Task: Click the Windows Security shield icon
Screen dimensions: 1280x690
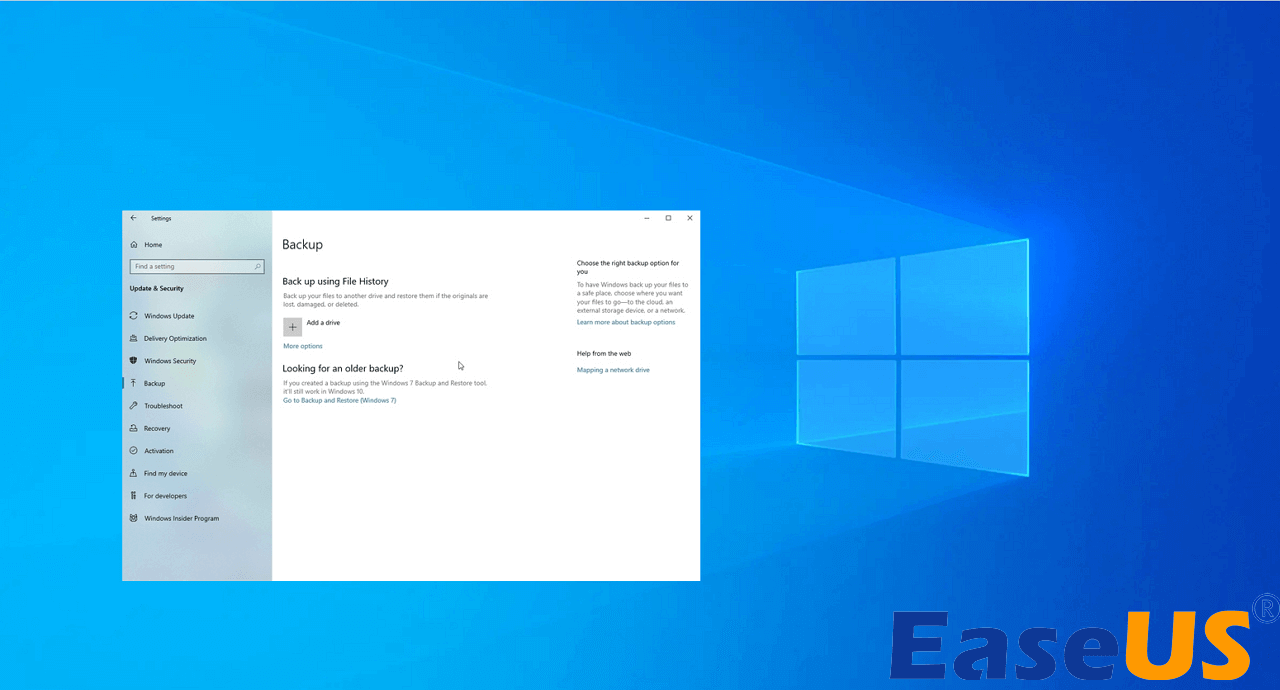Action: pyautogui.click(x=133, y=361)
